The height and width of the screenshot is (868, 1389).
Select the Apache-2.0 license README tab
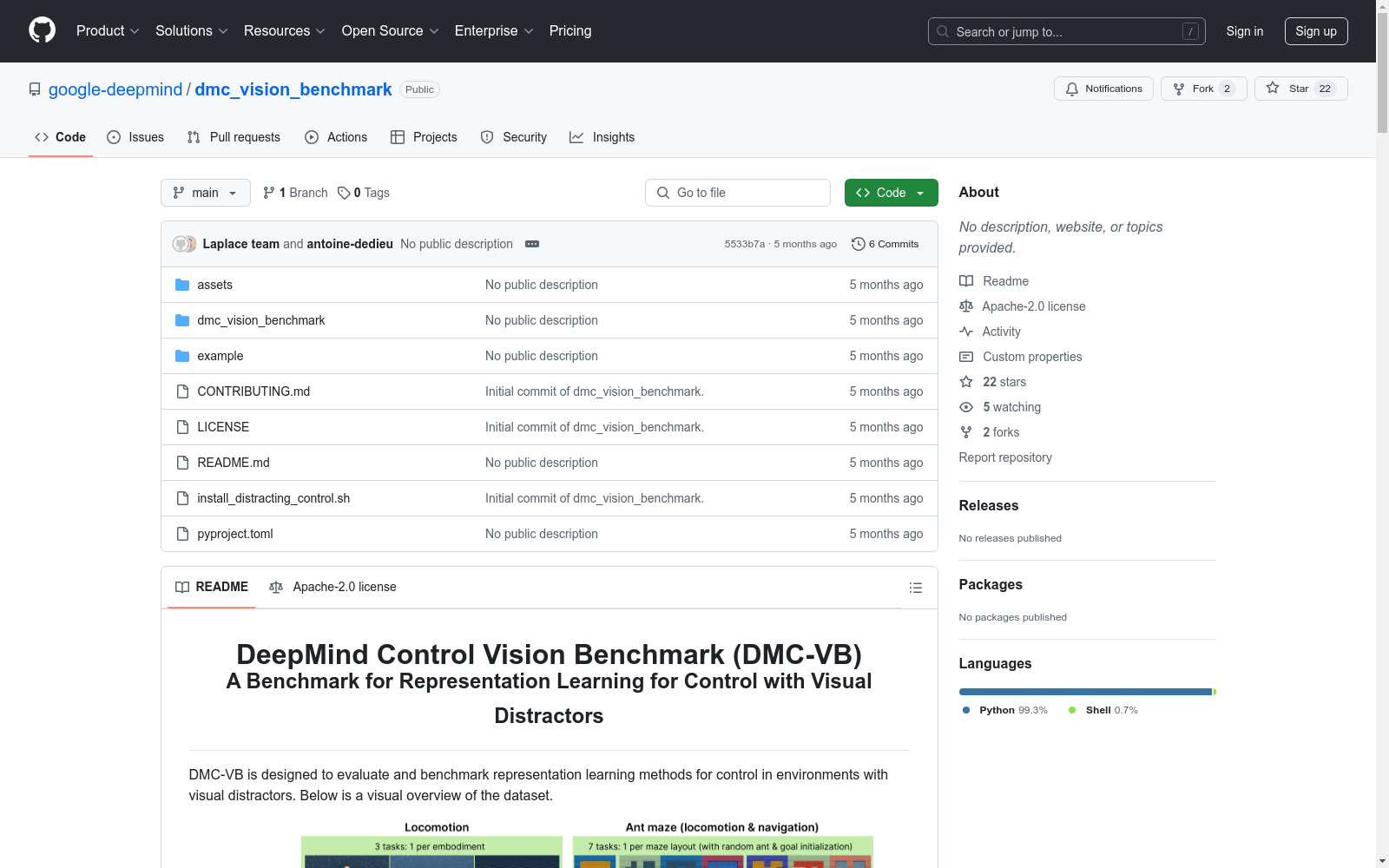tap(332, 587)
